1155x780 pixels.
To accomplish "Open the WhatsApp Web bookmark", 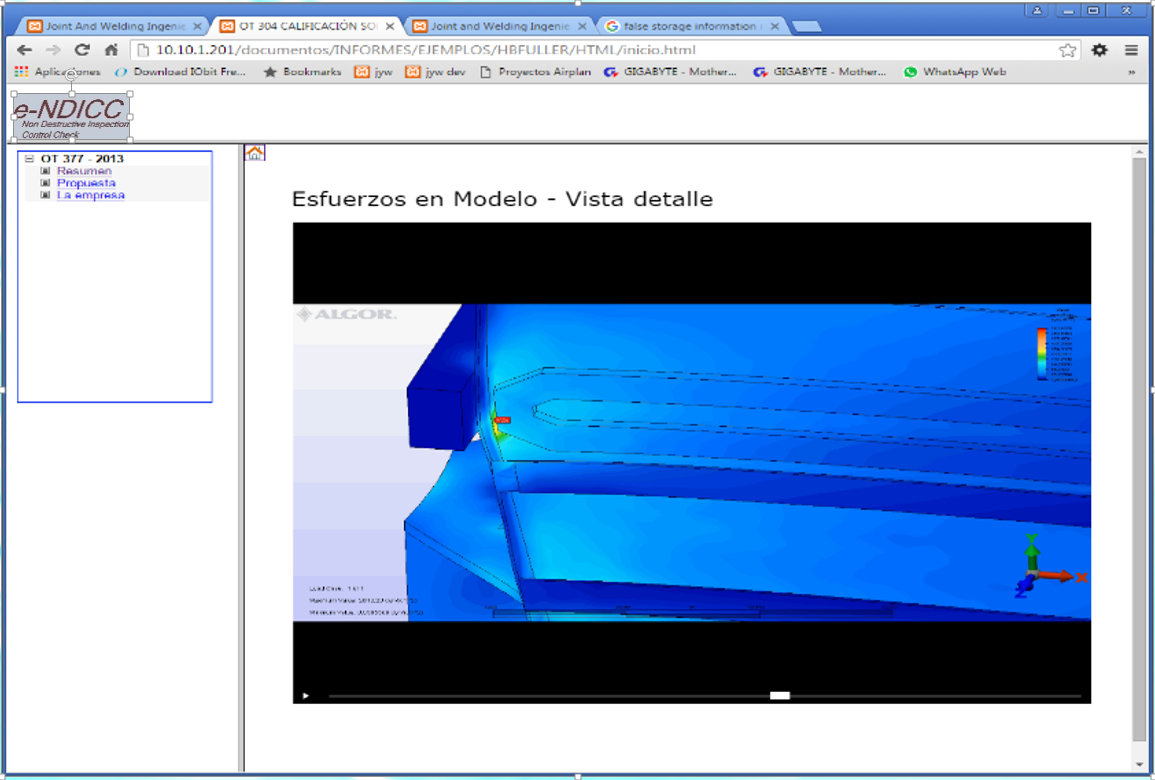I will tap(954, 72).
